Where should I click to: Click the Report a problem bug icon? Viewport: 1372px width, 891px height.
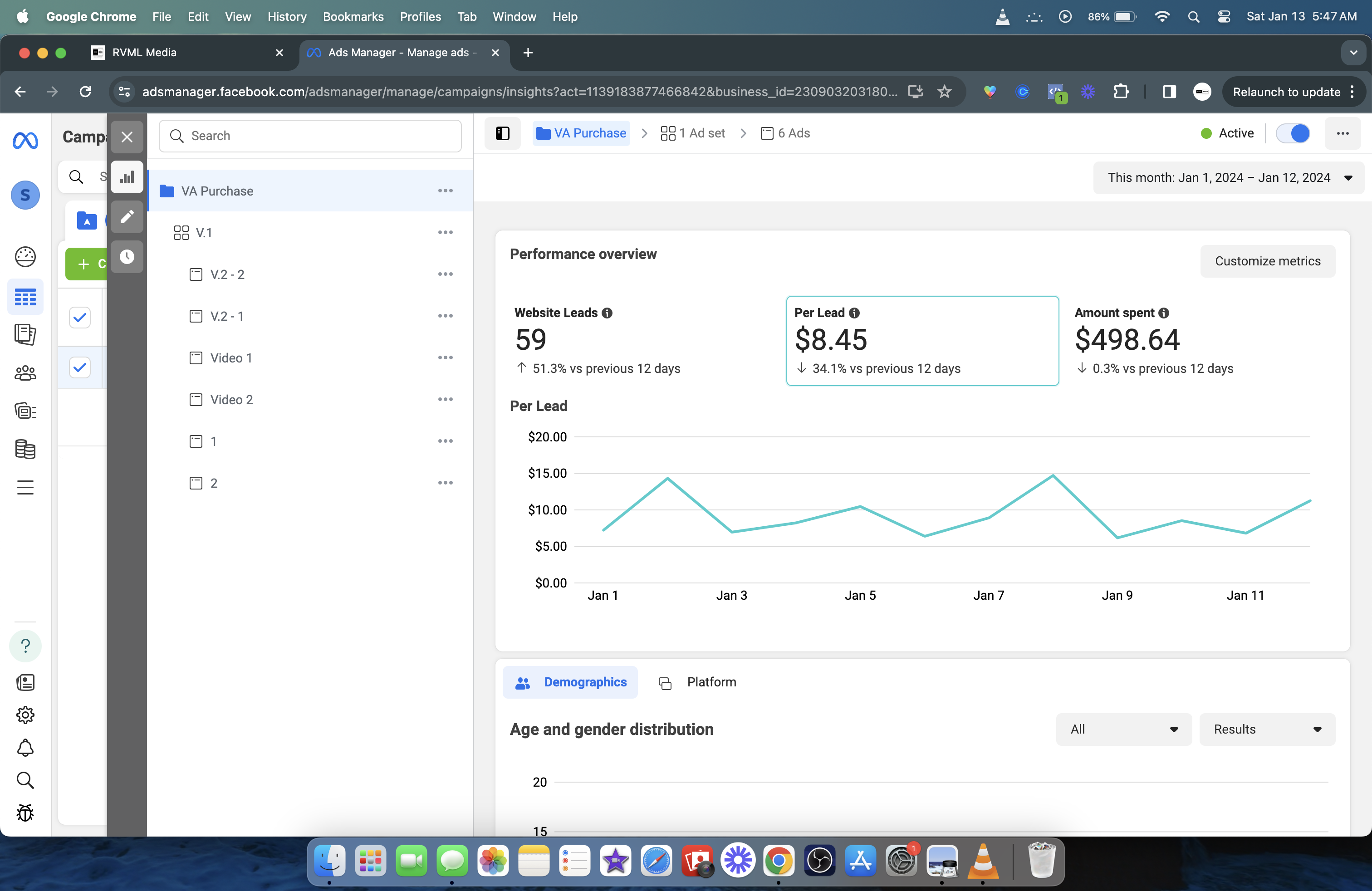tap(25, 813)
